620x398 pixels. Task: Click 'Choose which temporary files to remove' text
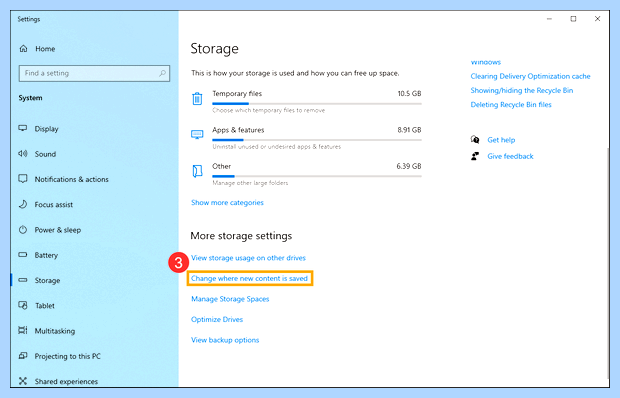point(268,110)
